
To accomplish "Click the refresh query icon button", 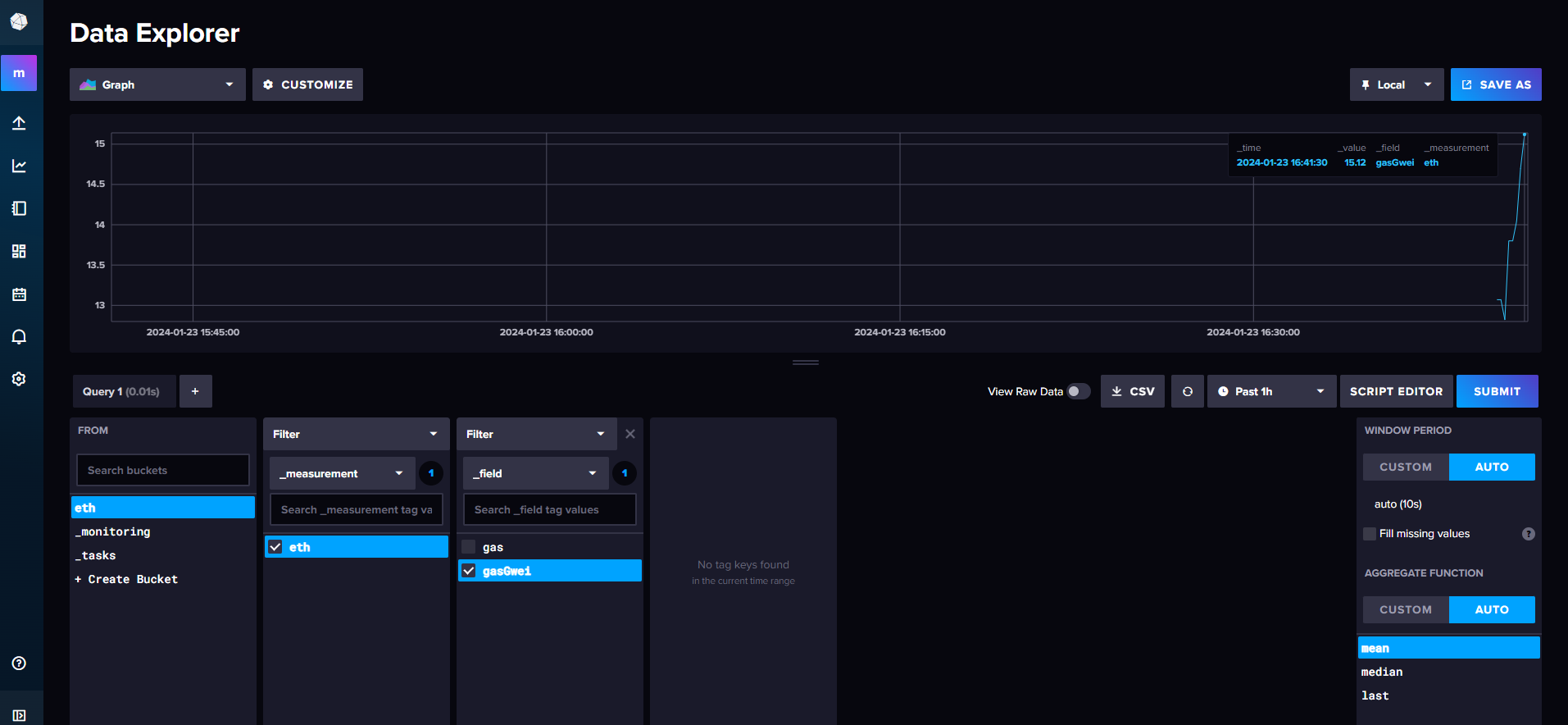I will pyautogui.click(x=1187, y=391).
